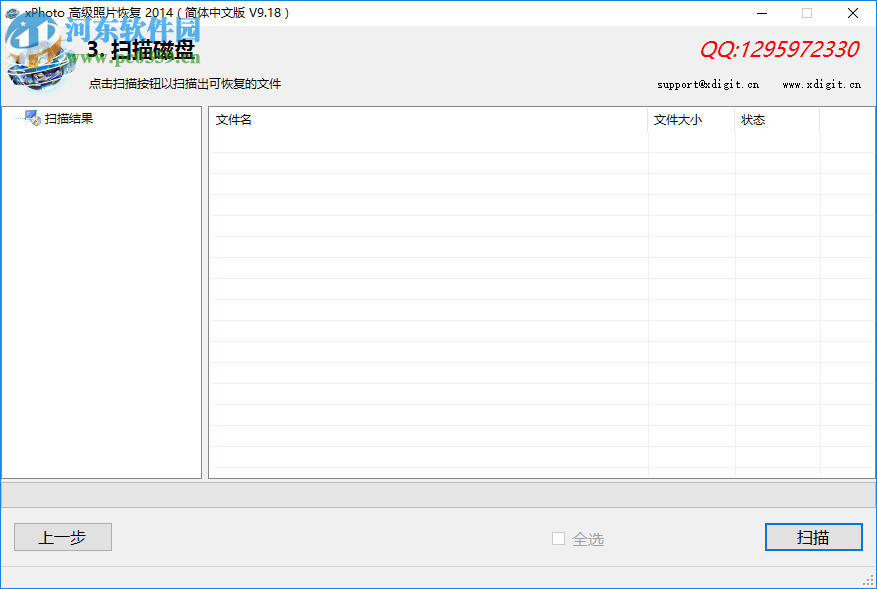Click the resize grip at window corner
Image resolution: width=877 pixels, height=589 pixels.
869,581
